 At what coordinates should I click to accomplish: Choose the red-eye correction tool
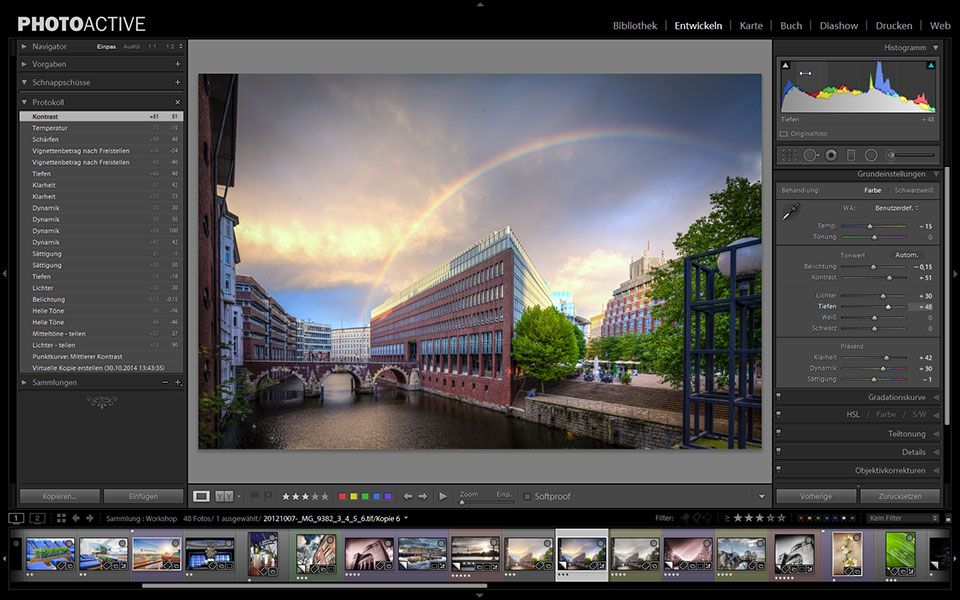click(x=831, y=155)
